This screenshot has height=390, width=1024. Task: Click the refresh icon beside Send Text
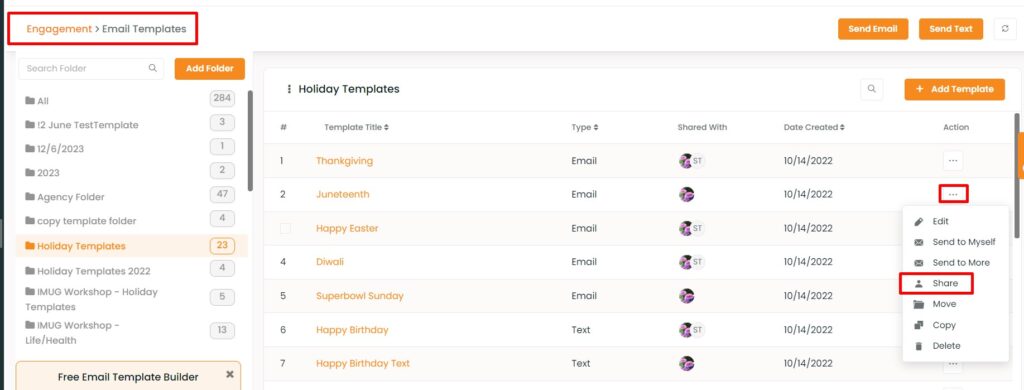(1004, 29)
